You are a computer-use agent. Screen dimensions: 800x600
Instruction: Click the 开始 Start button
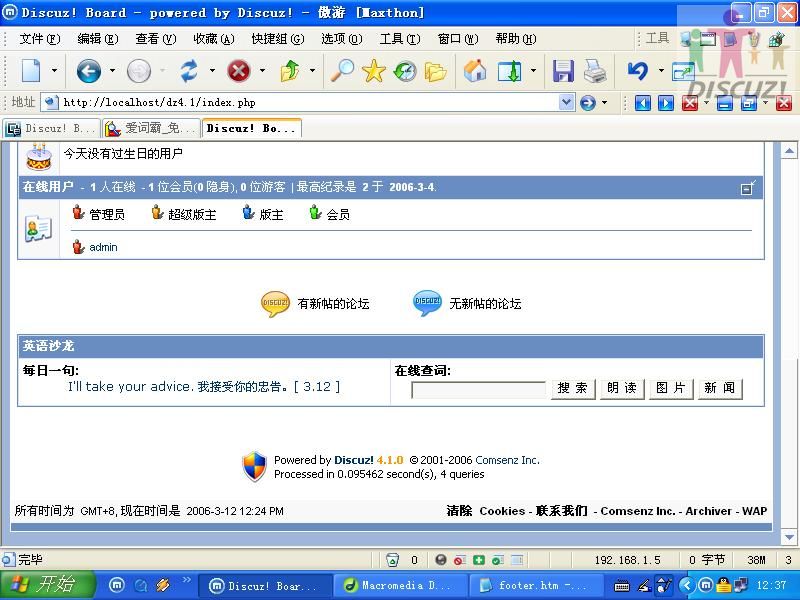tap(48, 585)
